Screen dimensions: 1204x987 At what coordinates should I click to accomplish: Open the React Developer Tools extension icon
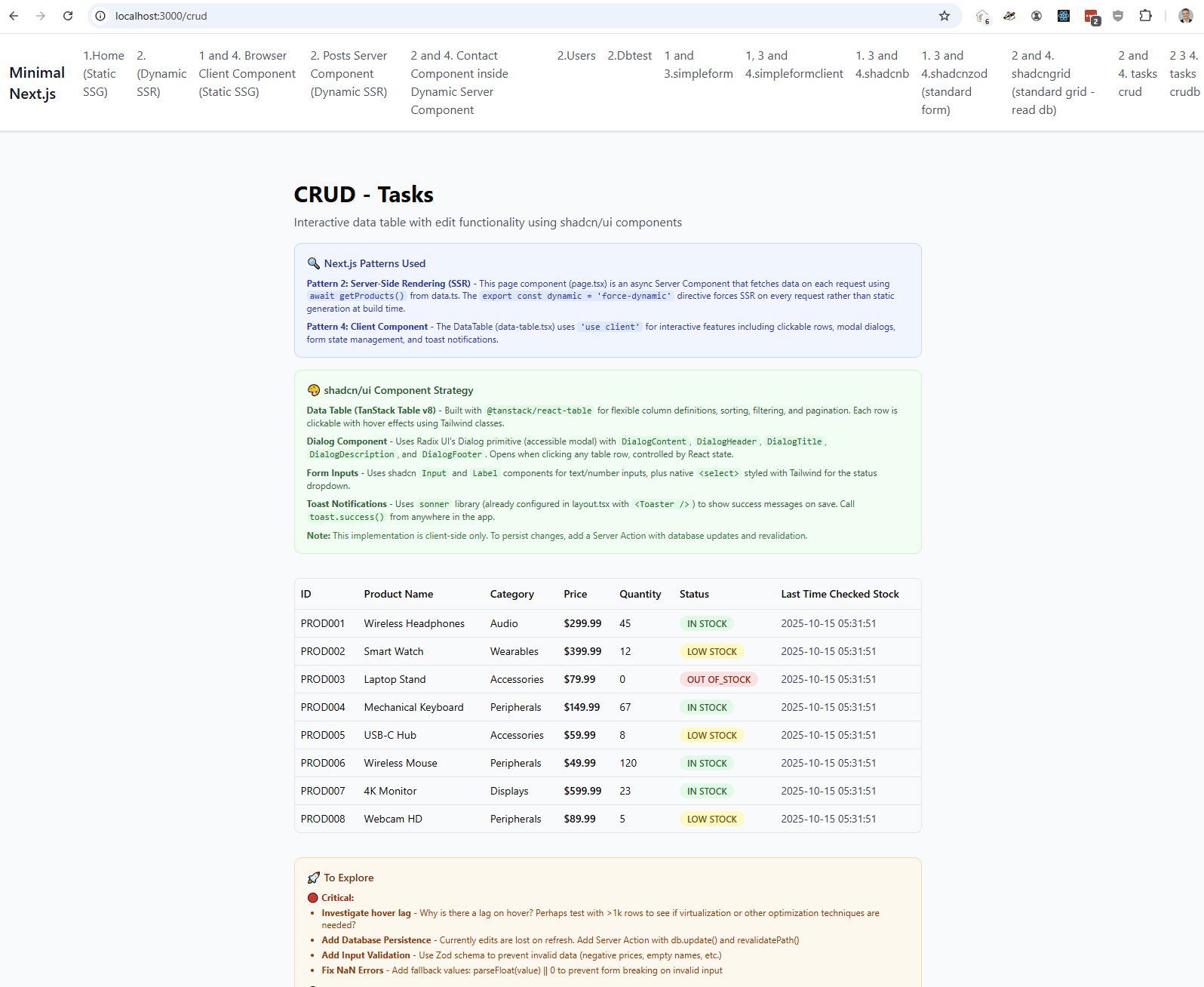click(x=1063, y=16)
